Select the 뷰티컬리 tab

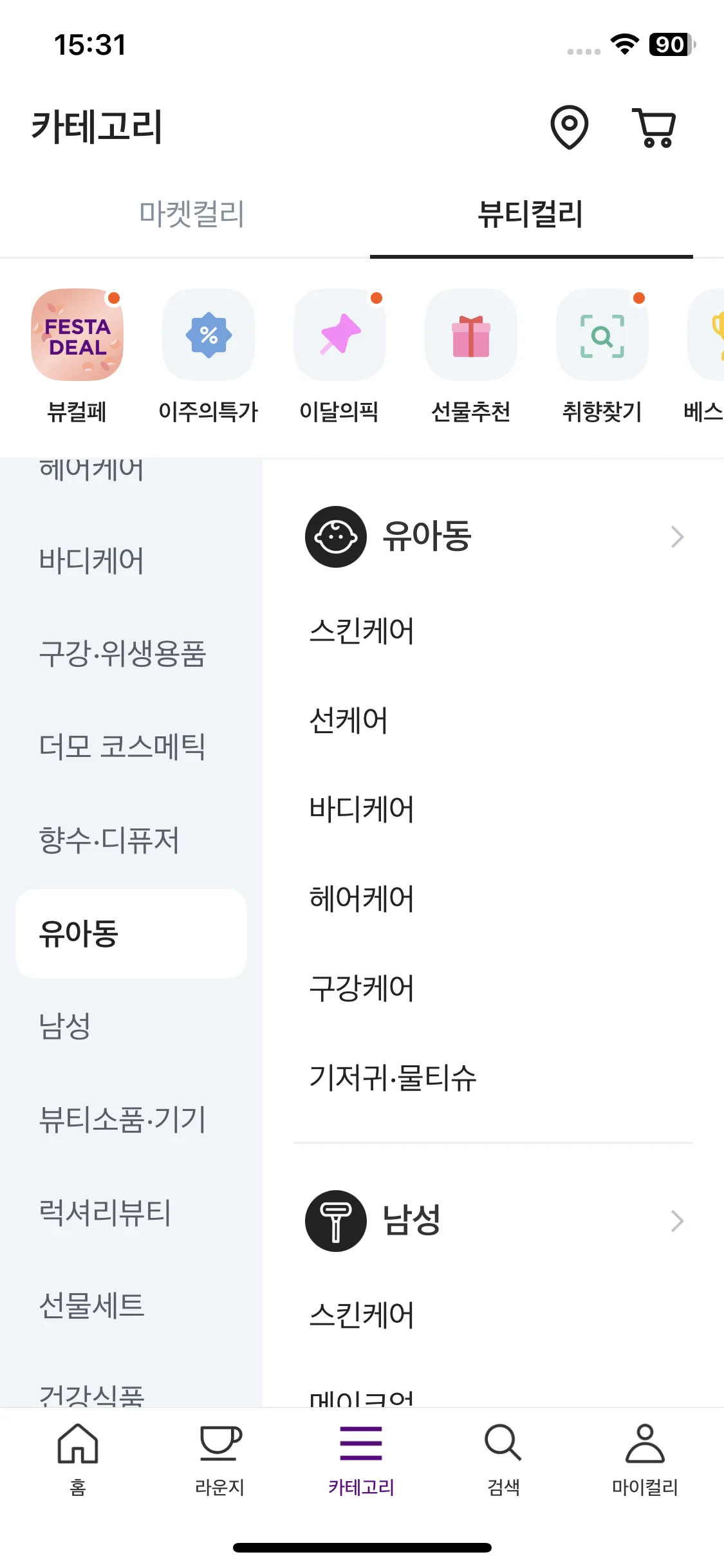tap(530, 214)
